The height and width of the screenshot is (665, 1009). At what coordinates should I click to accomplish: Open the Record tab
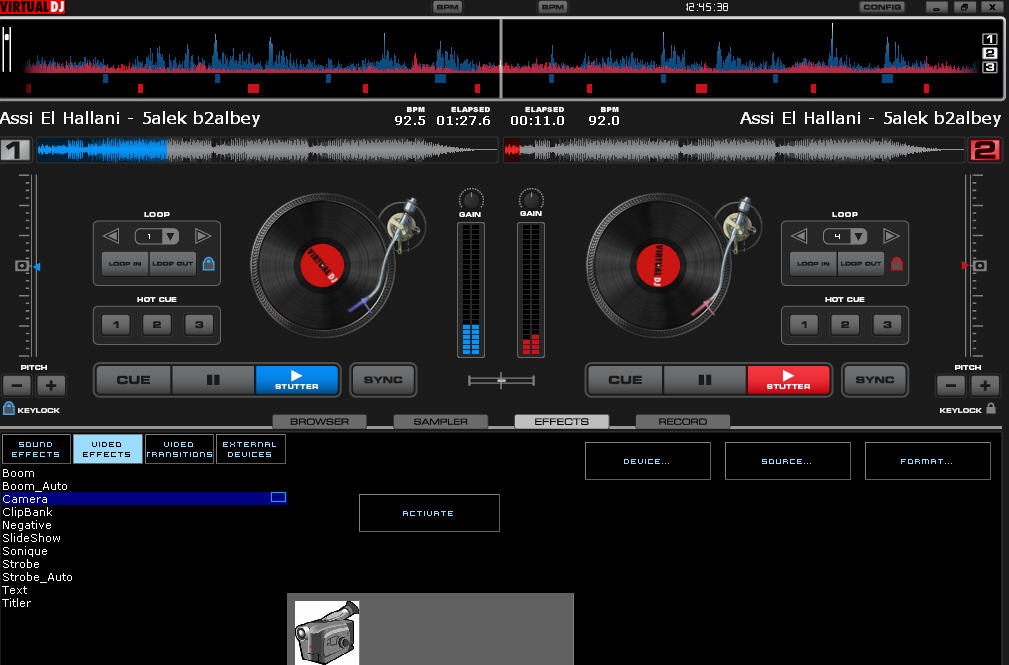683,422
